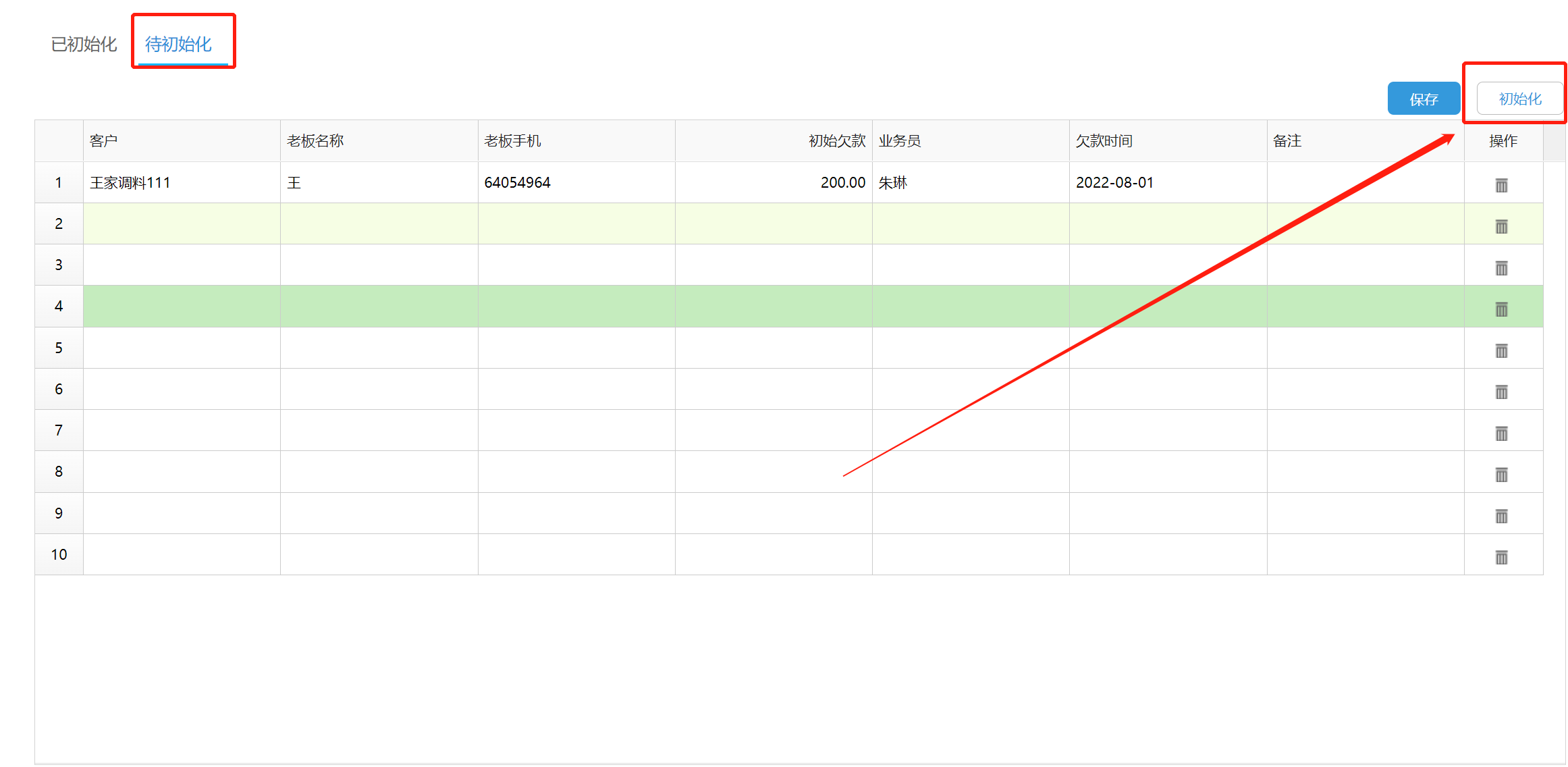
Task: Switch to the 已初始化 tab
Action: click(84, 45)
